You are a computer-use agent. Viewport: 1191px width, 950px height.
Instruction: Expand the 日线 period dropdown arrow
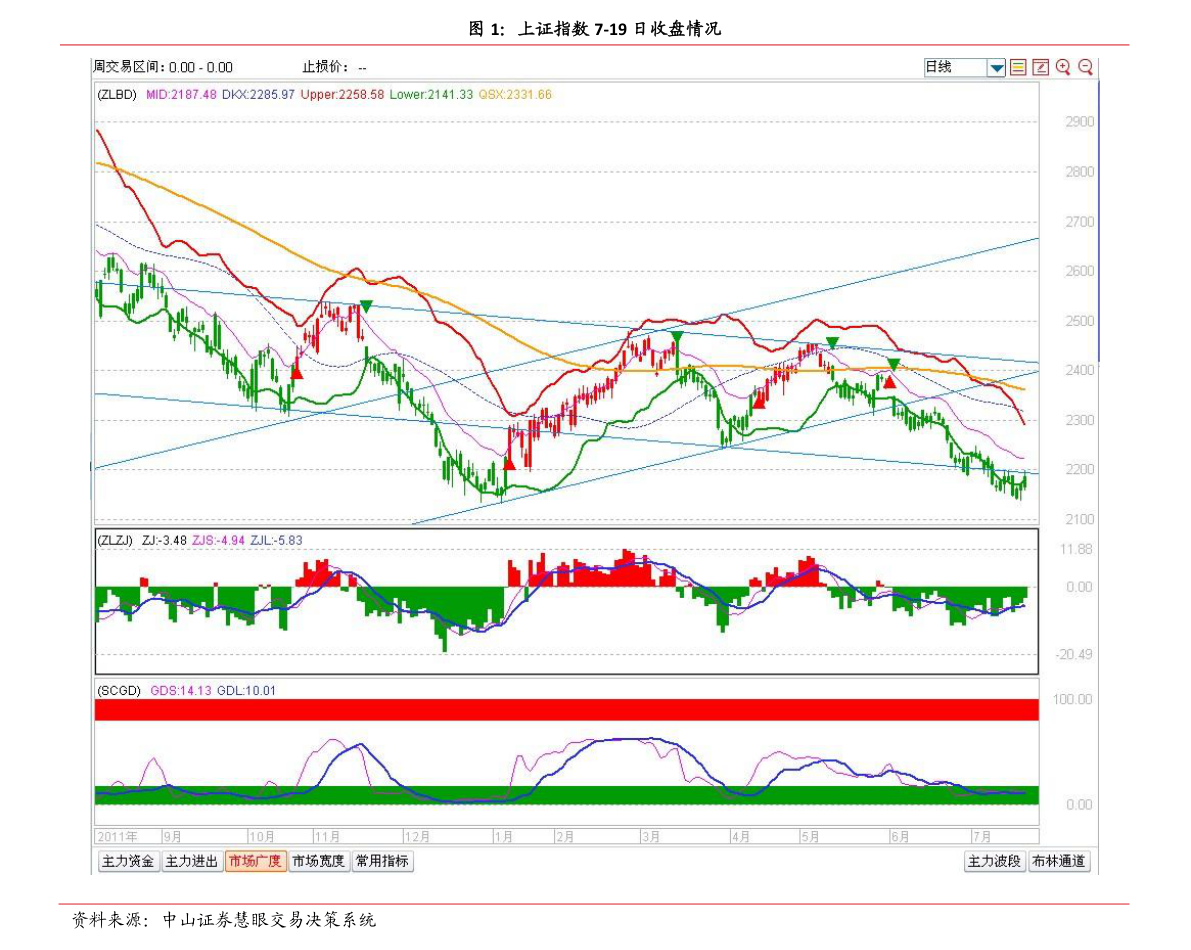[996, 68]
